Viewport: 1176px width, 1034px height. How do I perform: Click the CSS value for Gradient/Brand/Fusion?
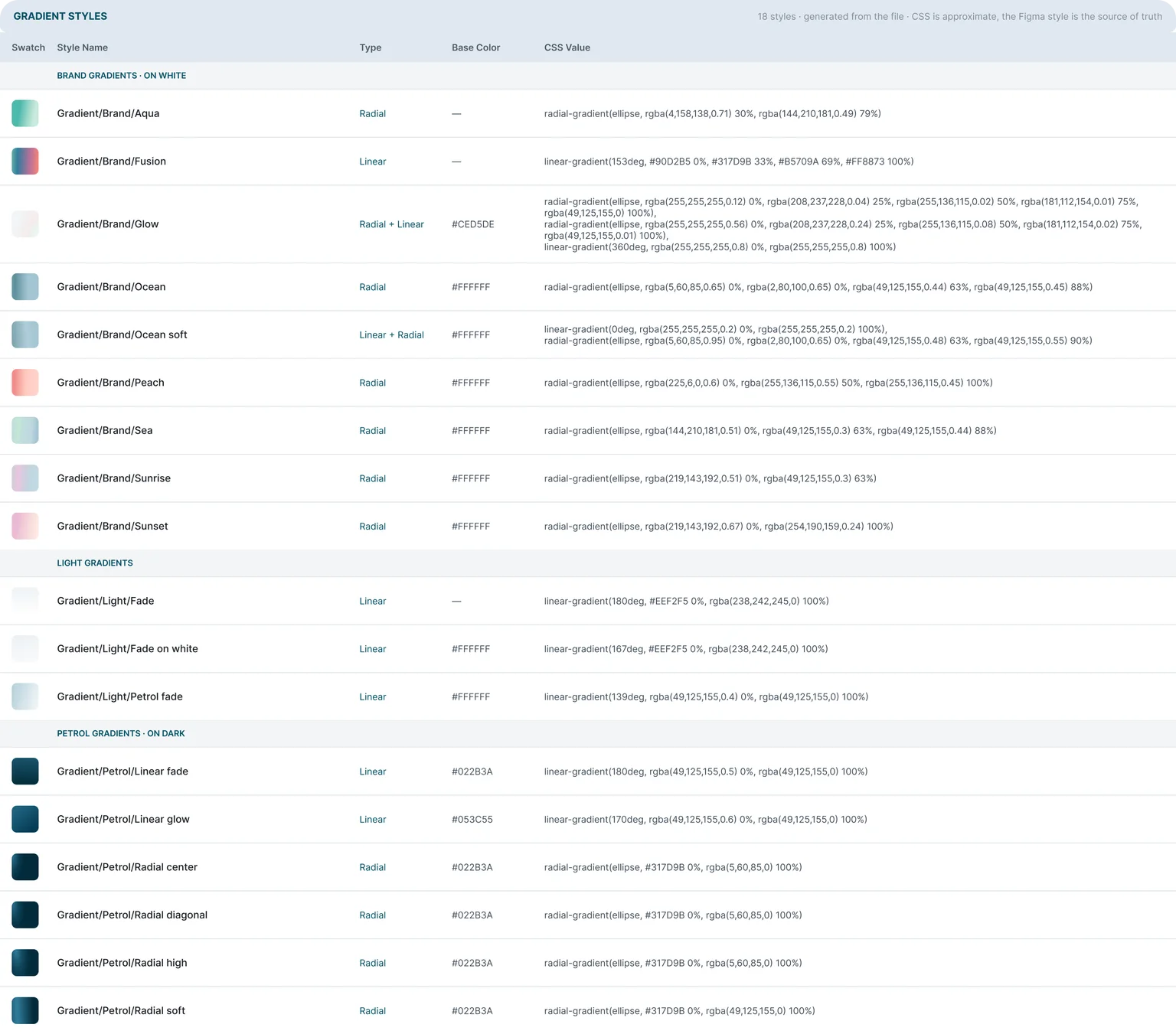(729, 161)
